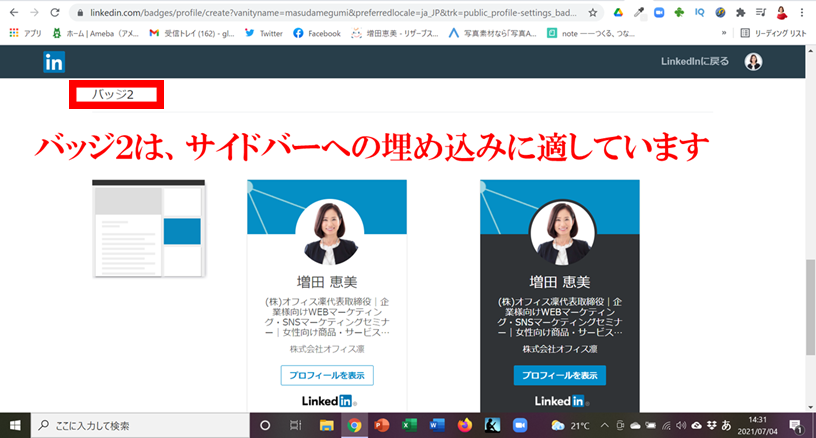Click the LinkedIn logo in header

[x=54, y=62]
